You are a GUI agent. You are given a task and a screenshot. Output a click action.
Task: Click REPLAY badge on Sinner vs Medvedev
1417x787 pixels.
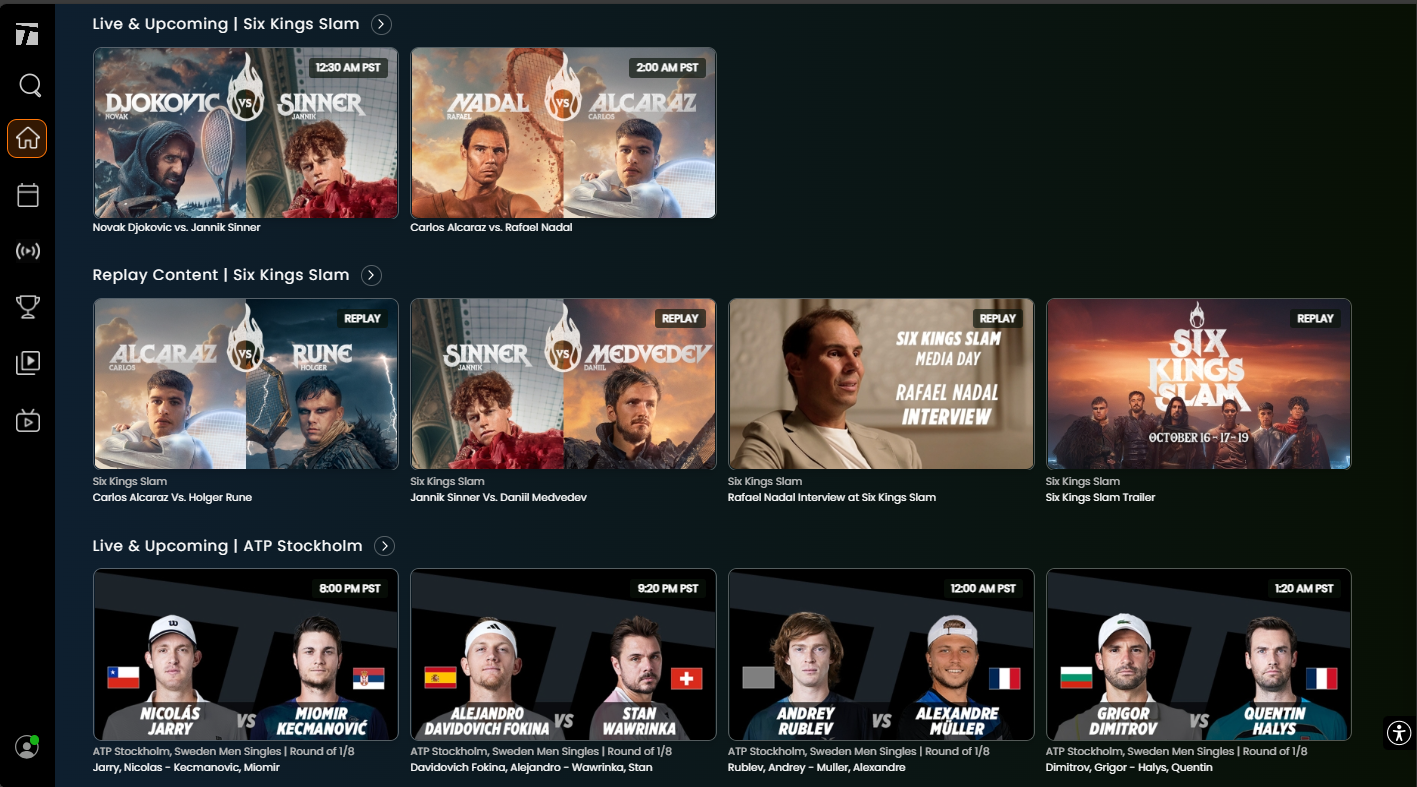pyautogui.click(x=680, y=319)
